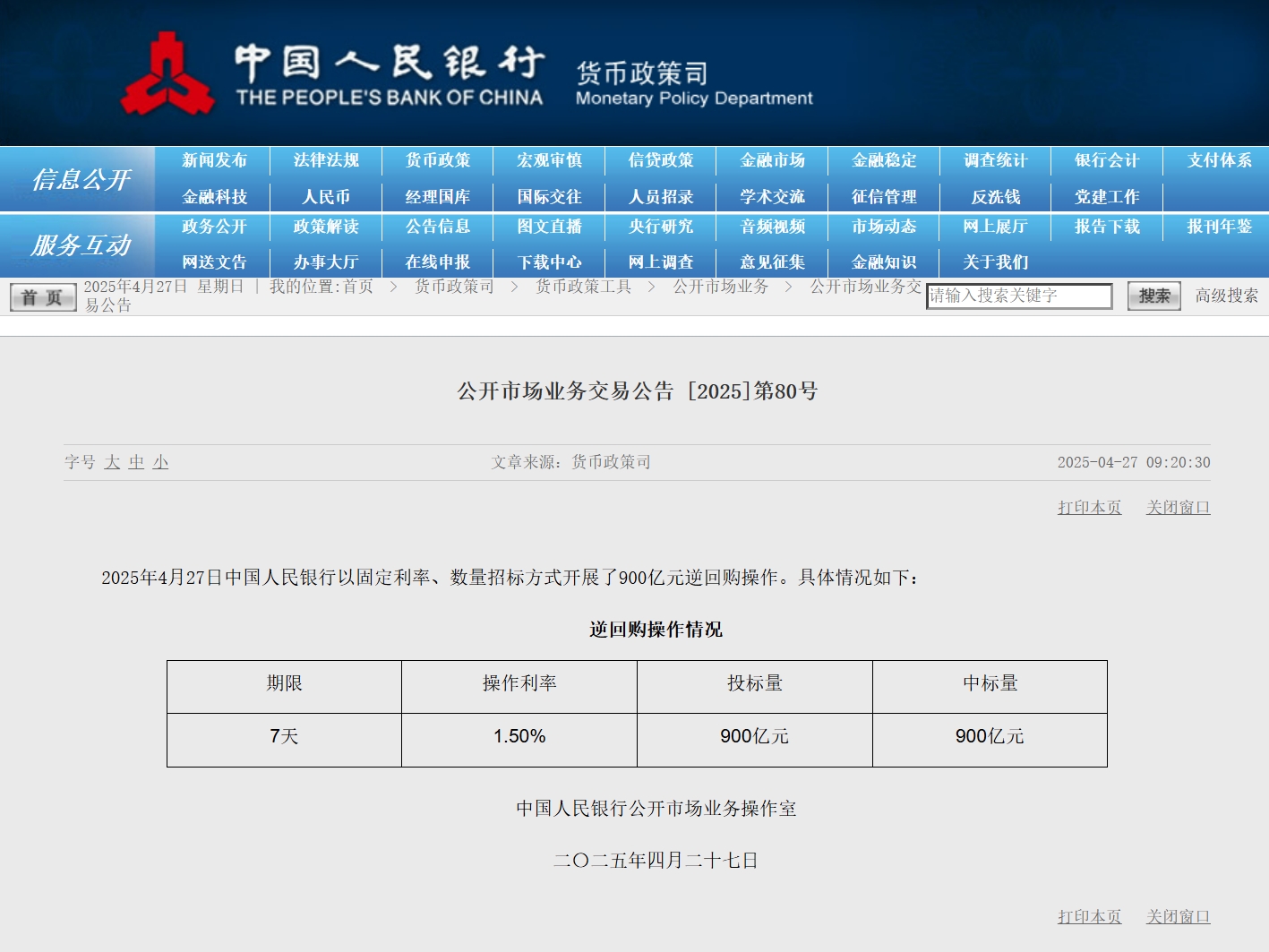Select 宏观审慎 in the navigation bar
The height and width of the screenshot is (952, 1269).
[x=549, y=160]
